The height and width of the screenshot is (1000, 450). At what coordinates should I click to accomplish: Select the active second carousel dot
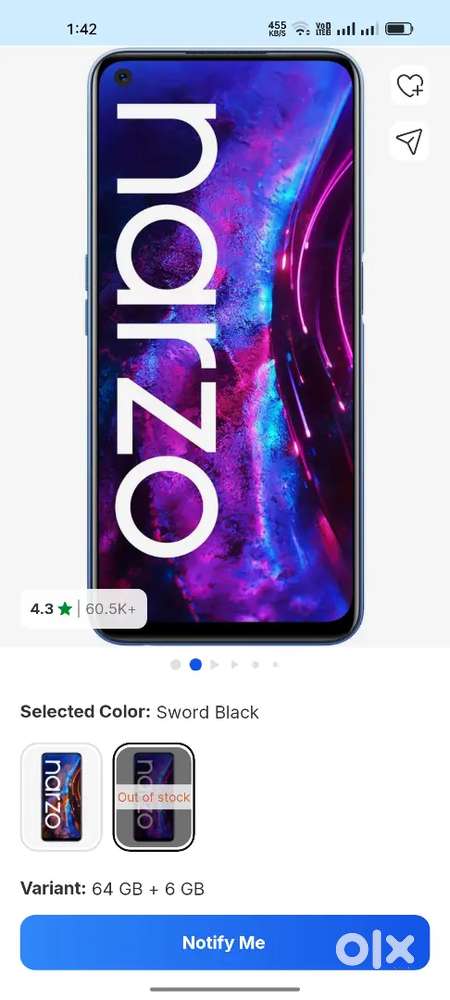pos(196,665)
